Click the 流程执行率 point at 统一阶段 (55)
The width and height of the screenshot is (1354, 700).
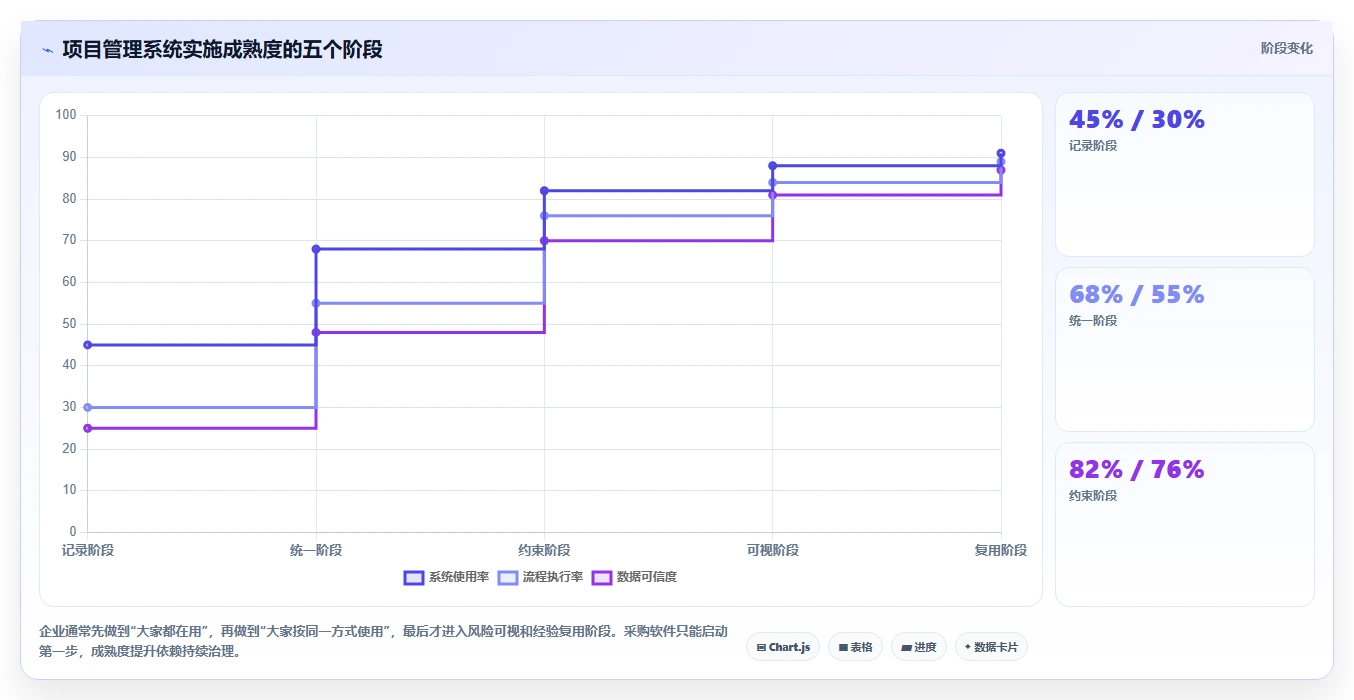click(316, 303)
